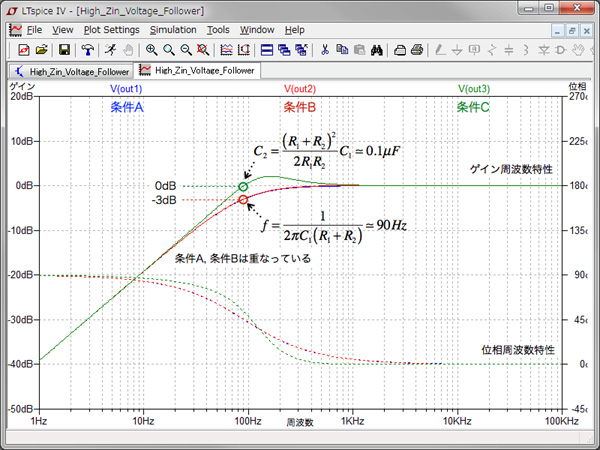
Task: Click the New Schematic toolbar icon
Action: [25, 49]
